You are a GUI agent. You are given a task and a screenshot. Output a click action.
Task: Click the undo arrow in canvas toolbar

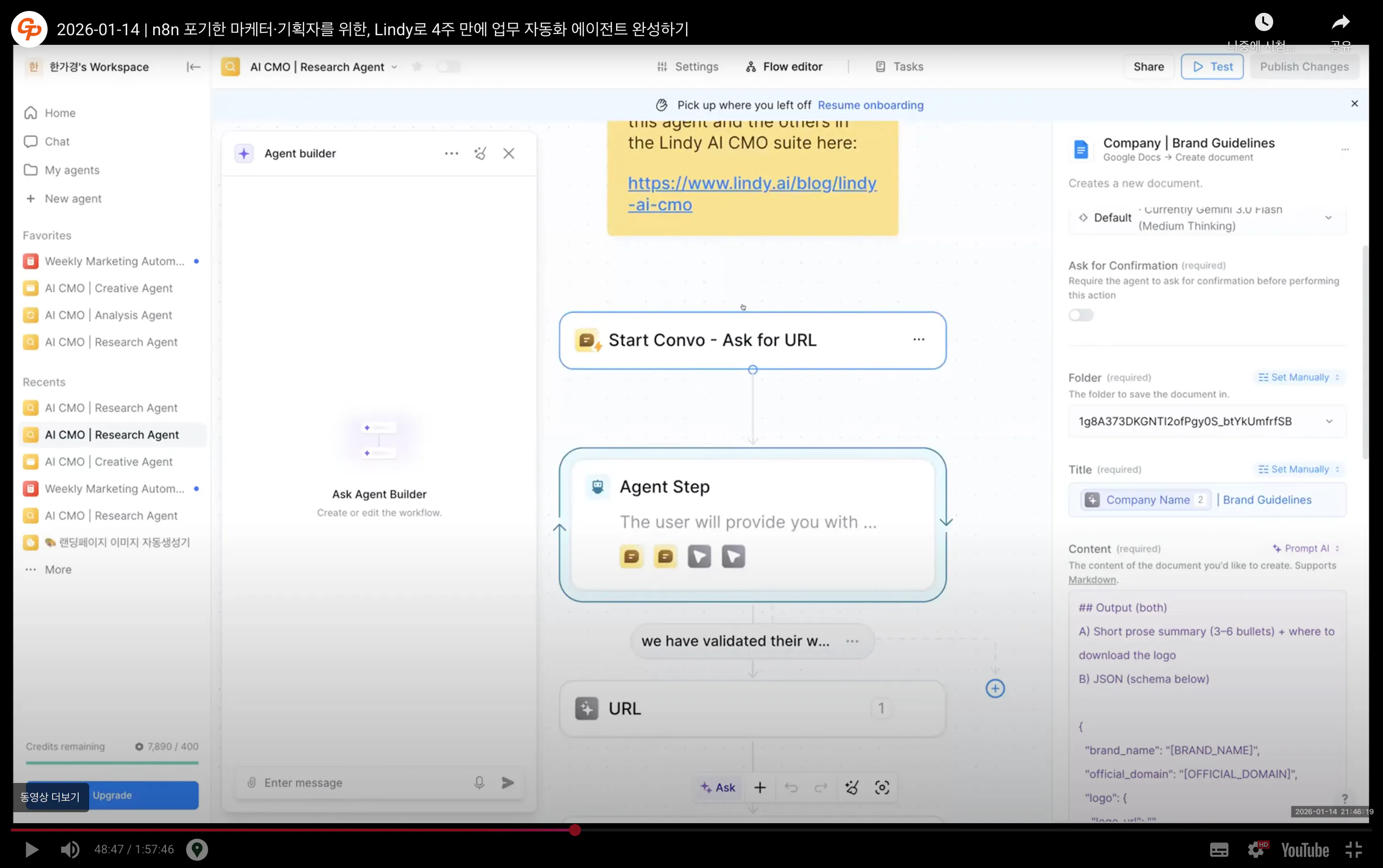791,788
